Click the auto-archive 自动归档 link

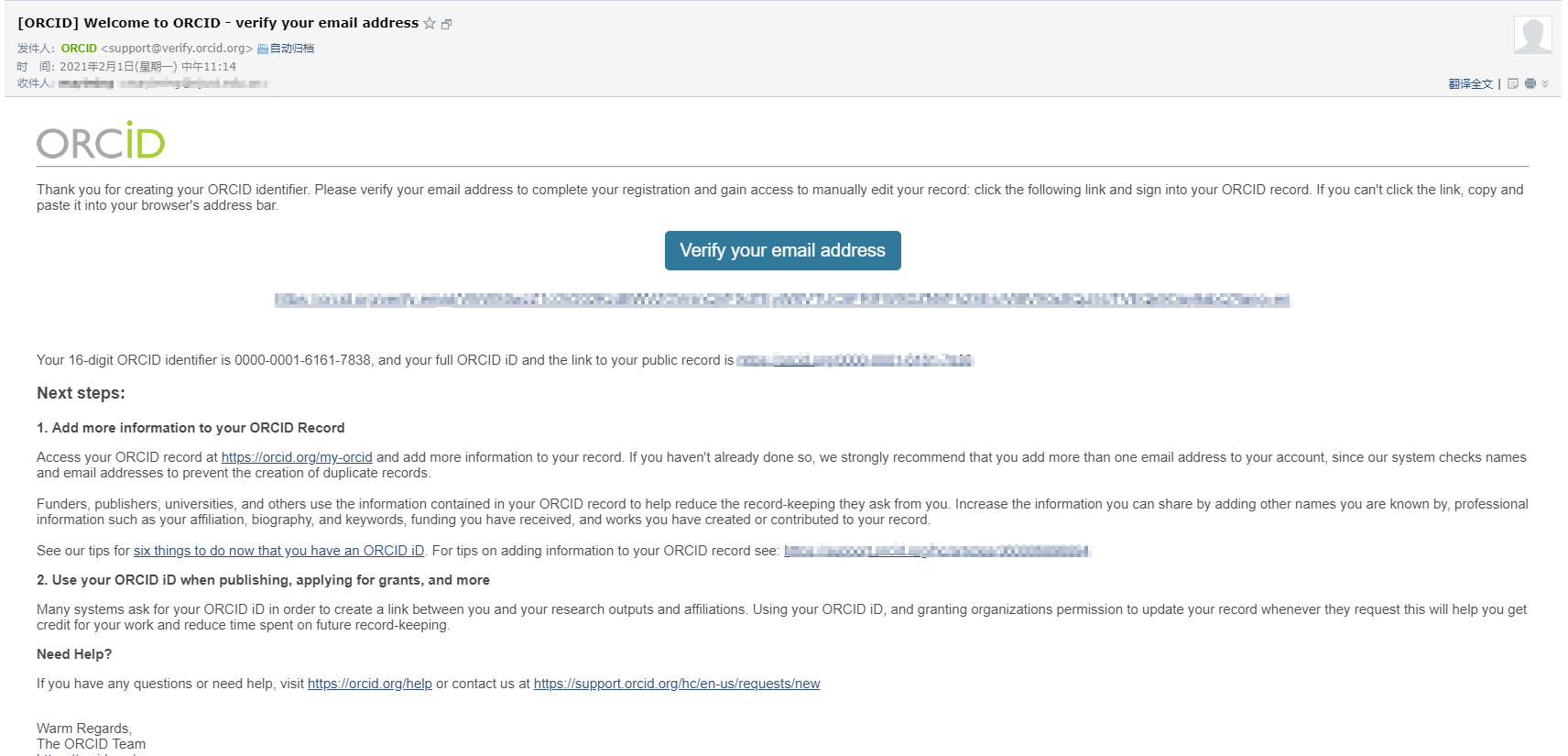click(286, 49)
